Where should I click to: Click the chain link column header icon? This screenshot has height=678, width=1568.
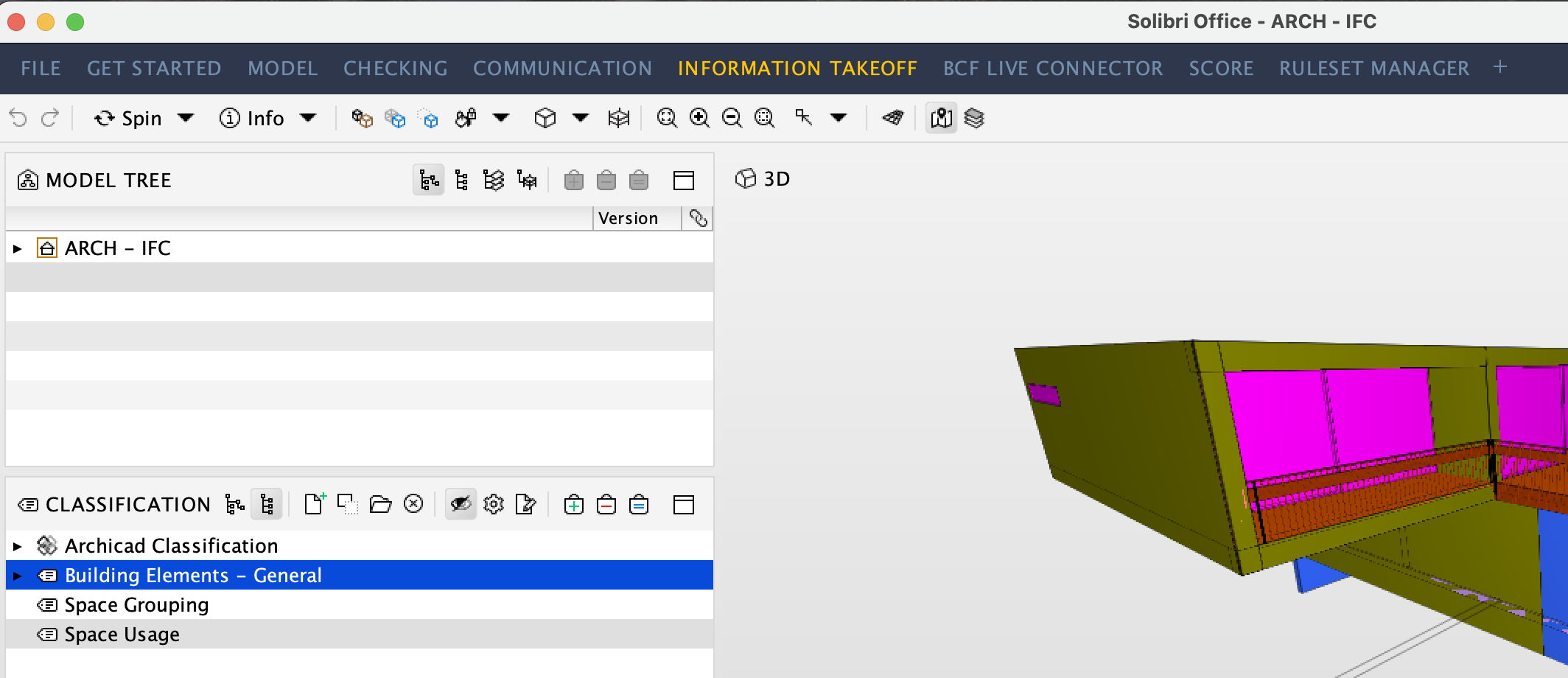(698, 218)
